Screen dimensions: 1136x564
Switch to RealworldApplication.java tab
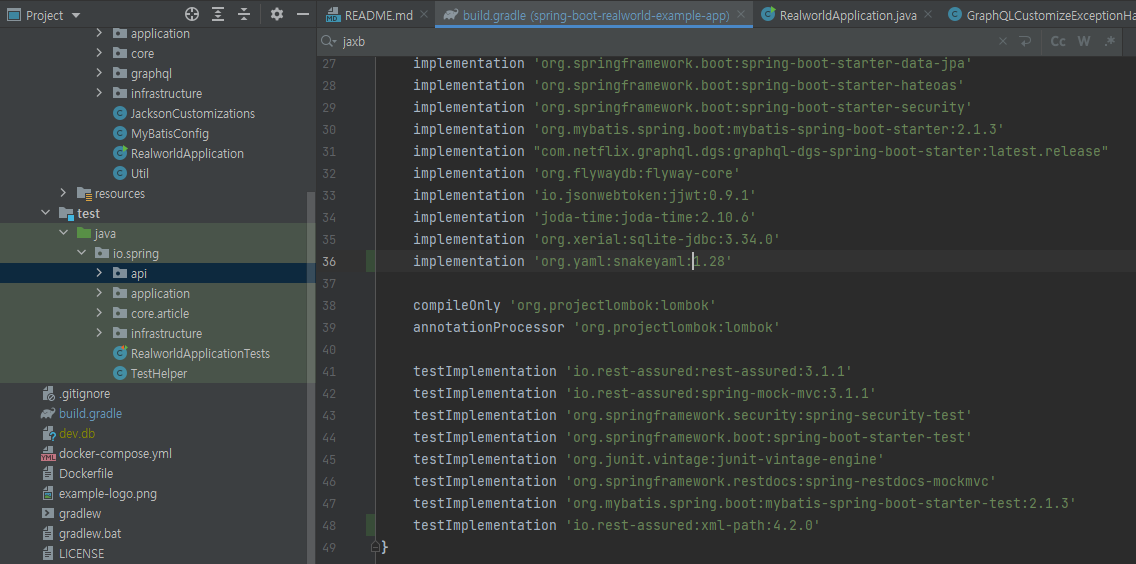(x=848, y=15)
